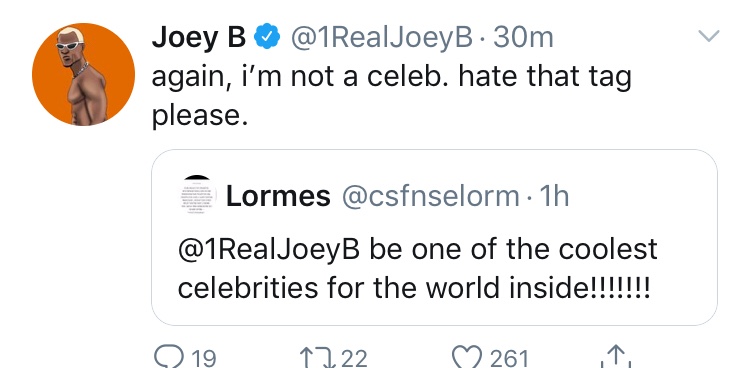Viewport: 750px width, 368px height.
Task: Click the @1RealJoeyB mention in quoted tweet
Action: 268,251
